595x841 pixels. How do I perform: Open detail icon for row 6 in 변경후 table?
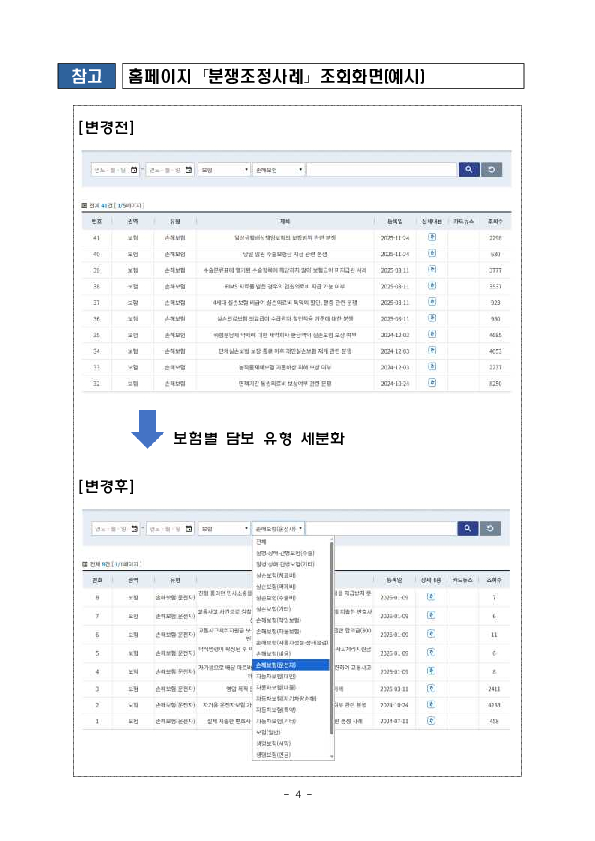[430, 634]
